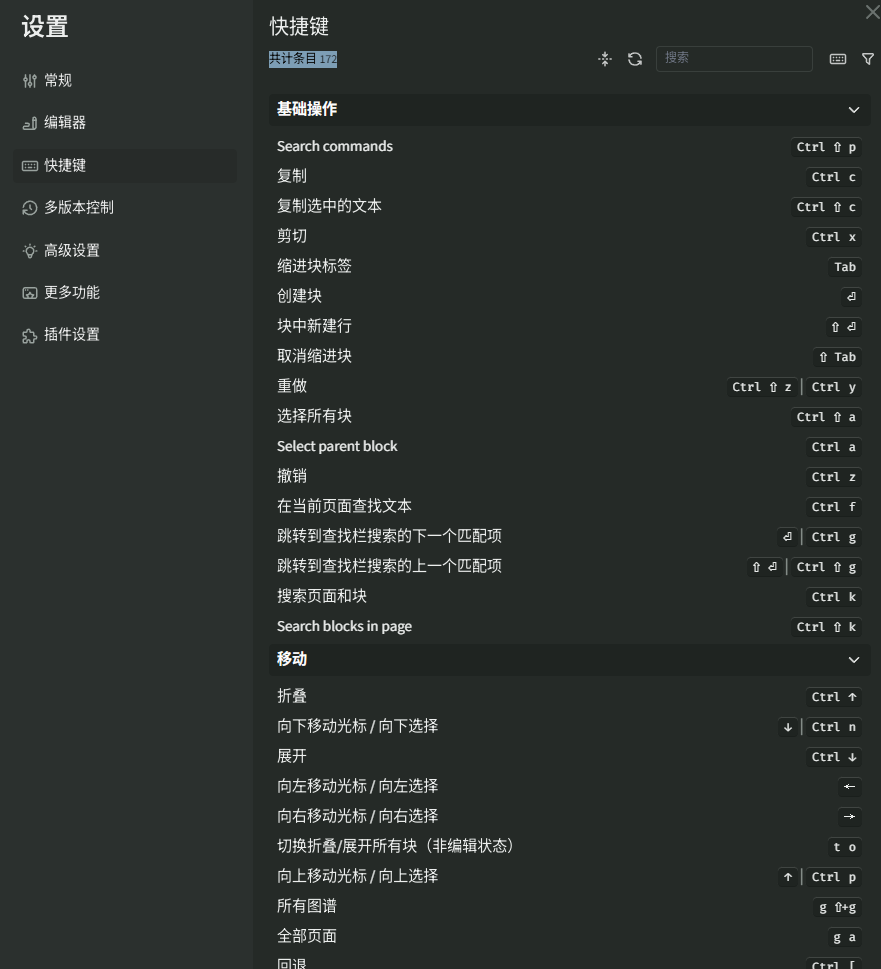Viewport: 881px width, 969px height.
Task: Click the Ctrl z shortcut next to 撤销
Action: (x=834, y=477)
